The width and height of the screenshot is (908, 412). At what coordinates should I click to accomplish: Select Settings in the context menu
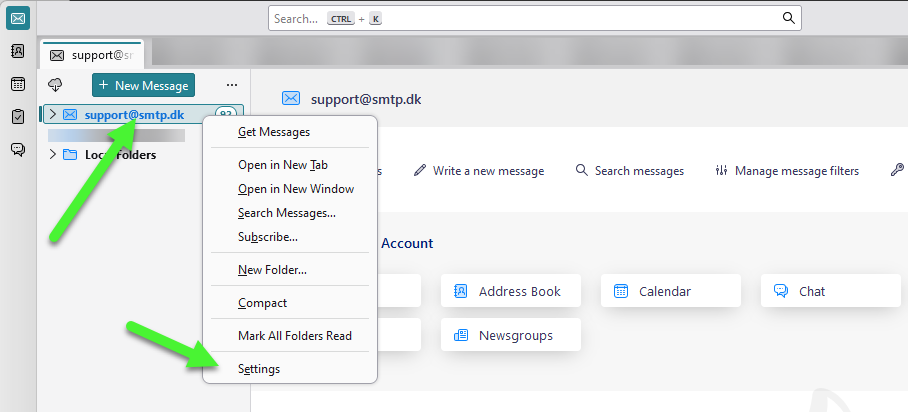[x=259, y=369]
